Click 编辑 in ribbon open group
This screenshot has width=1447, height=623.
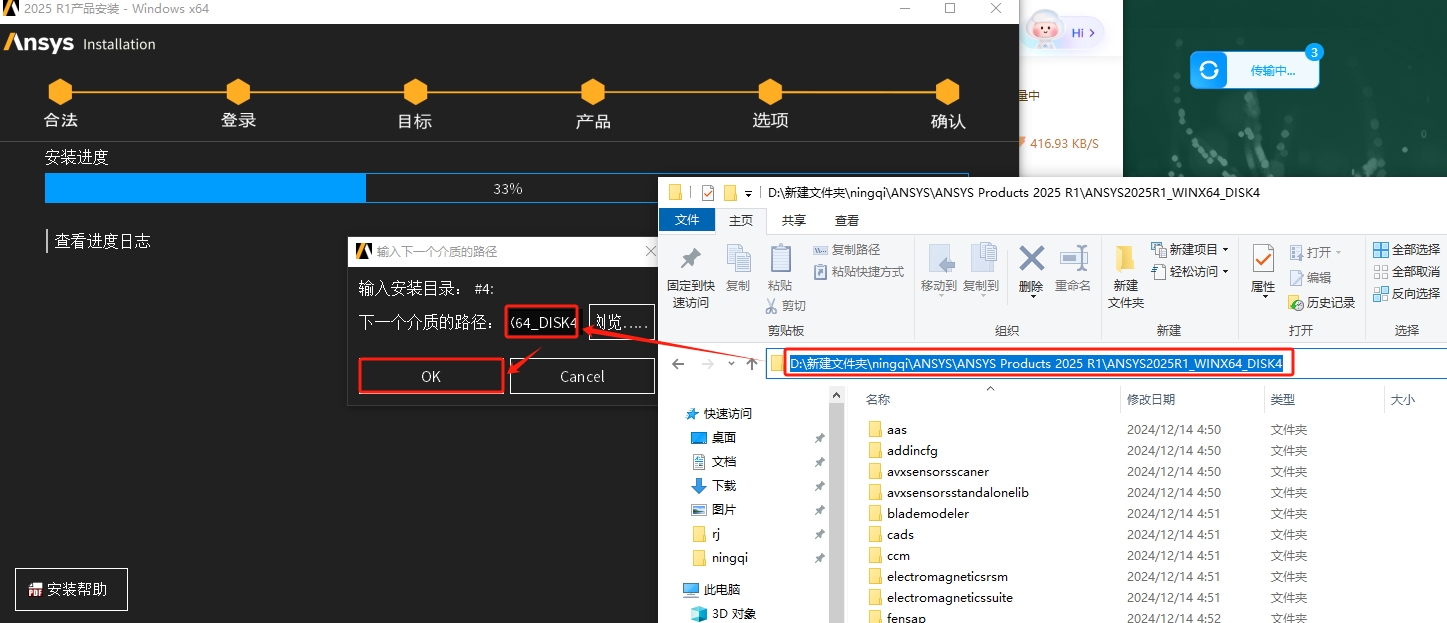click(x=1310, y=278)
